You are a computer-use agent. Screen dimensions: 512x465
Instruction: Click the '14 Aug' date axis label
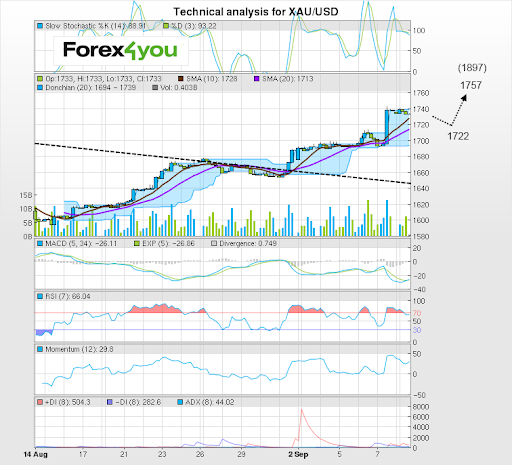(x=36, y=454)
